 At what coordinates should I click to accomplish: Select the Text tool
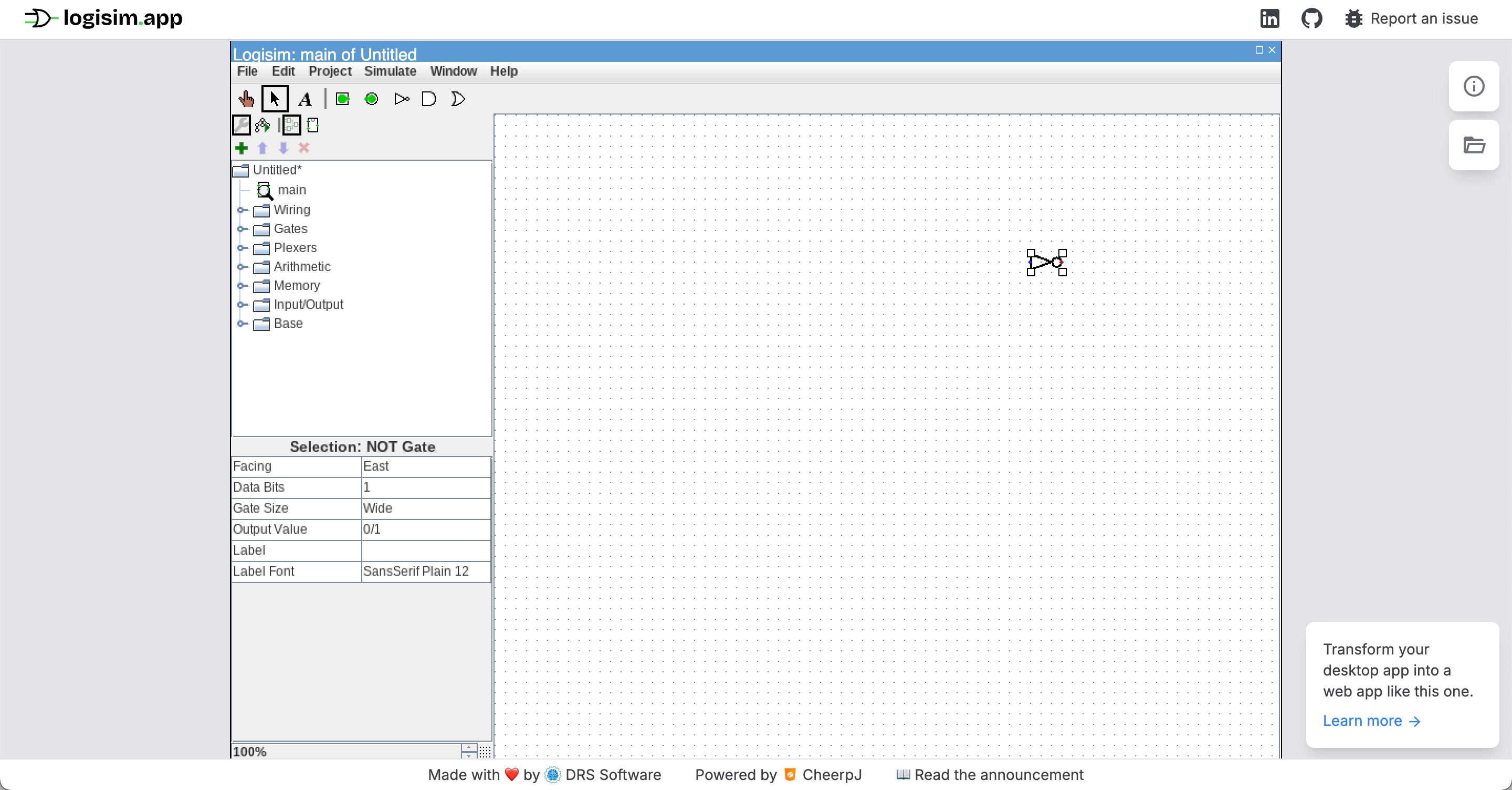304,99
